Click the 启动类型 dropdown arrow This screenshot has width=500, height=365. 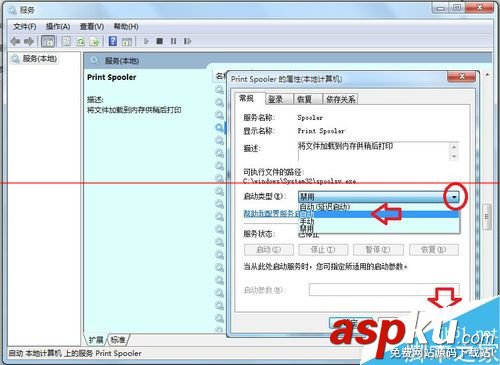click(454, 197)
